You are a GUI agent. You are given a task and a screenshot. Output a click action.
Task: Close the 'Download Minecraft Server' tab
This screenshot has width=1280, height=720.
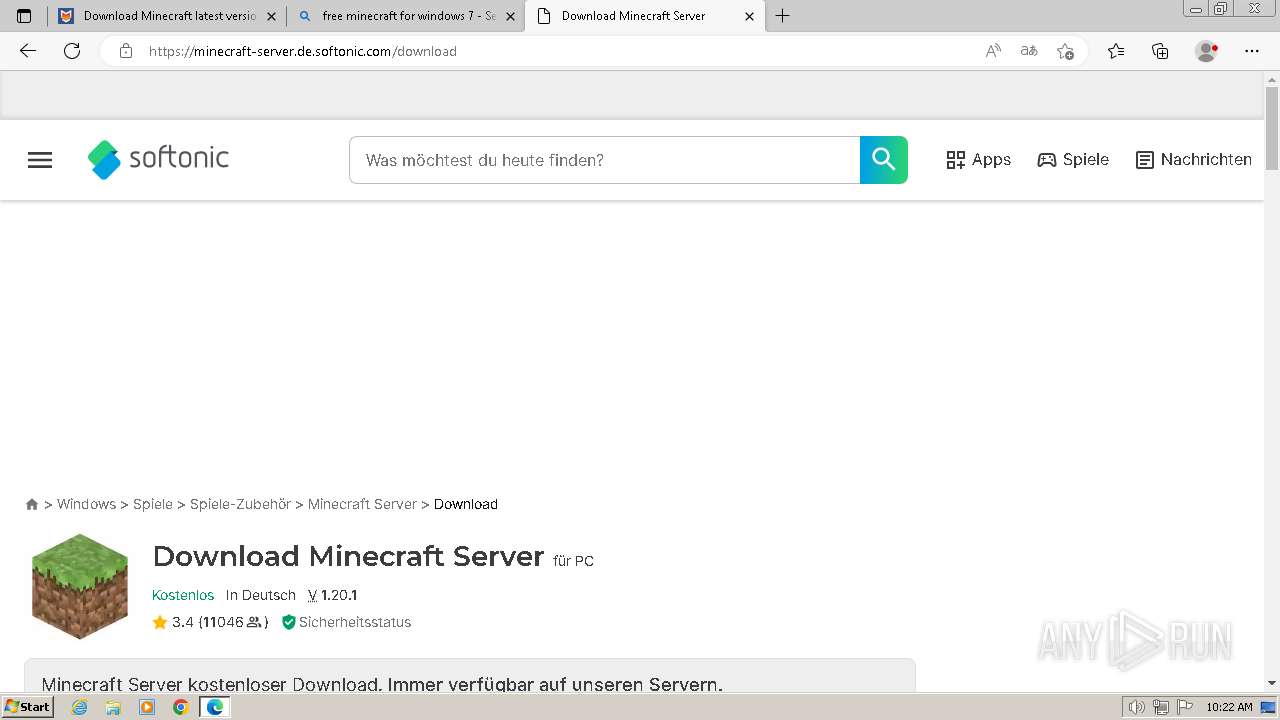pyautogui.click(x=750, y=16)
